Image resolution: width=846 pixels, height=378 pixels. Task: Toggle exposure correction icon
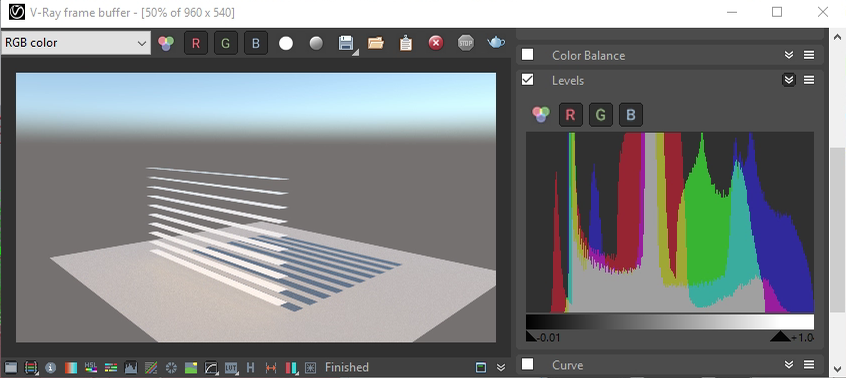(x=171, y=368)
